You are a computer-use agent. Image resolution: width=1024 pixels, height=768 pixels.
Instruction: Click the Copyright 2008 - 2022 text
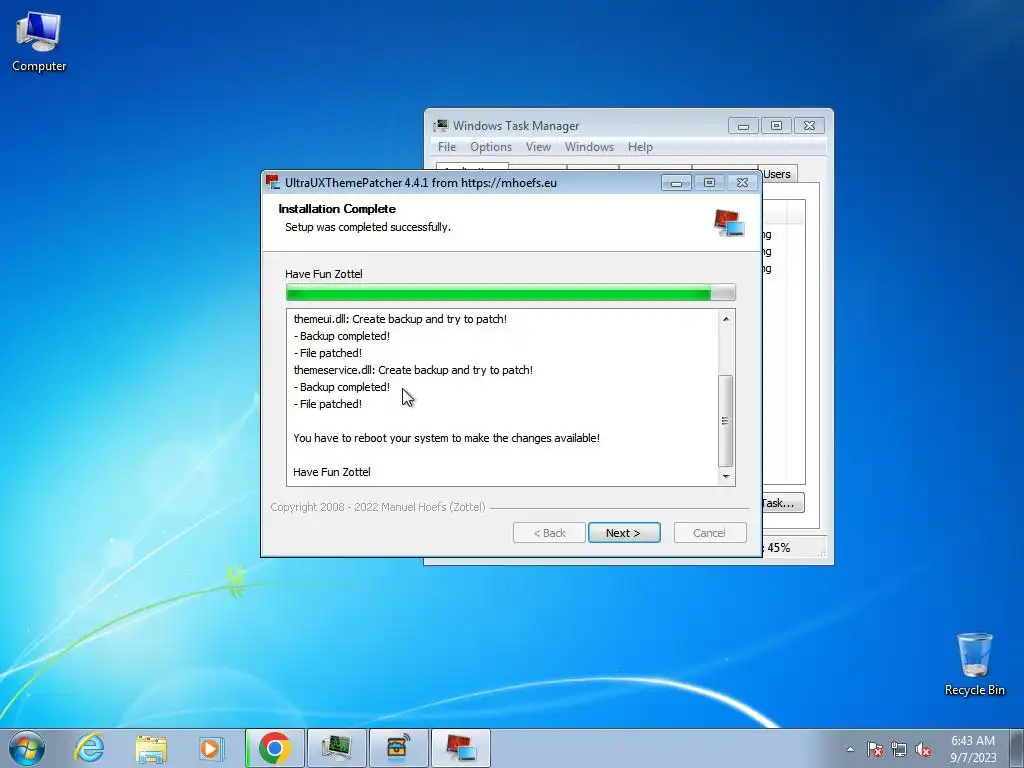point(377,507)
